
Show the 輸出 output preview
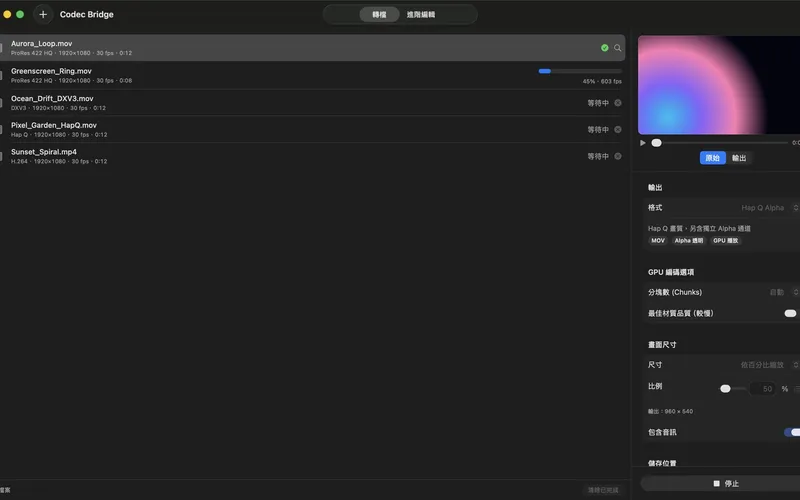[x=739, y=158]
